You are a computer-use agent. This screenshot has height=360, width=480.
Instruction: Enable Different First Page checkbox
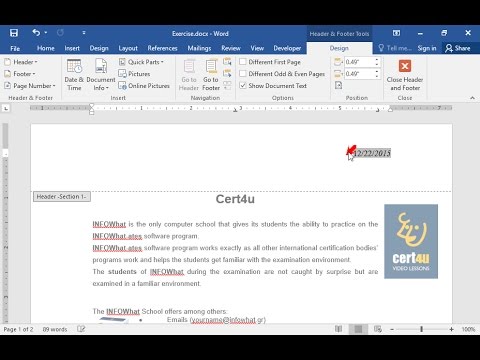pyautogui.click(x=243, y=62)
